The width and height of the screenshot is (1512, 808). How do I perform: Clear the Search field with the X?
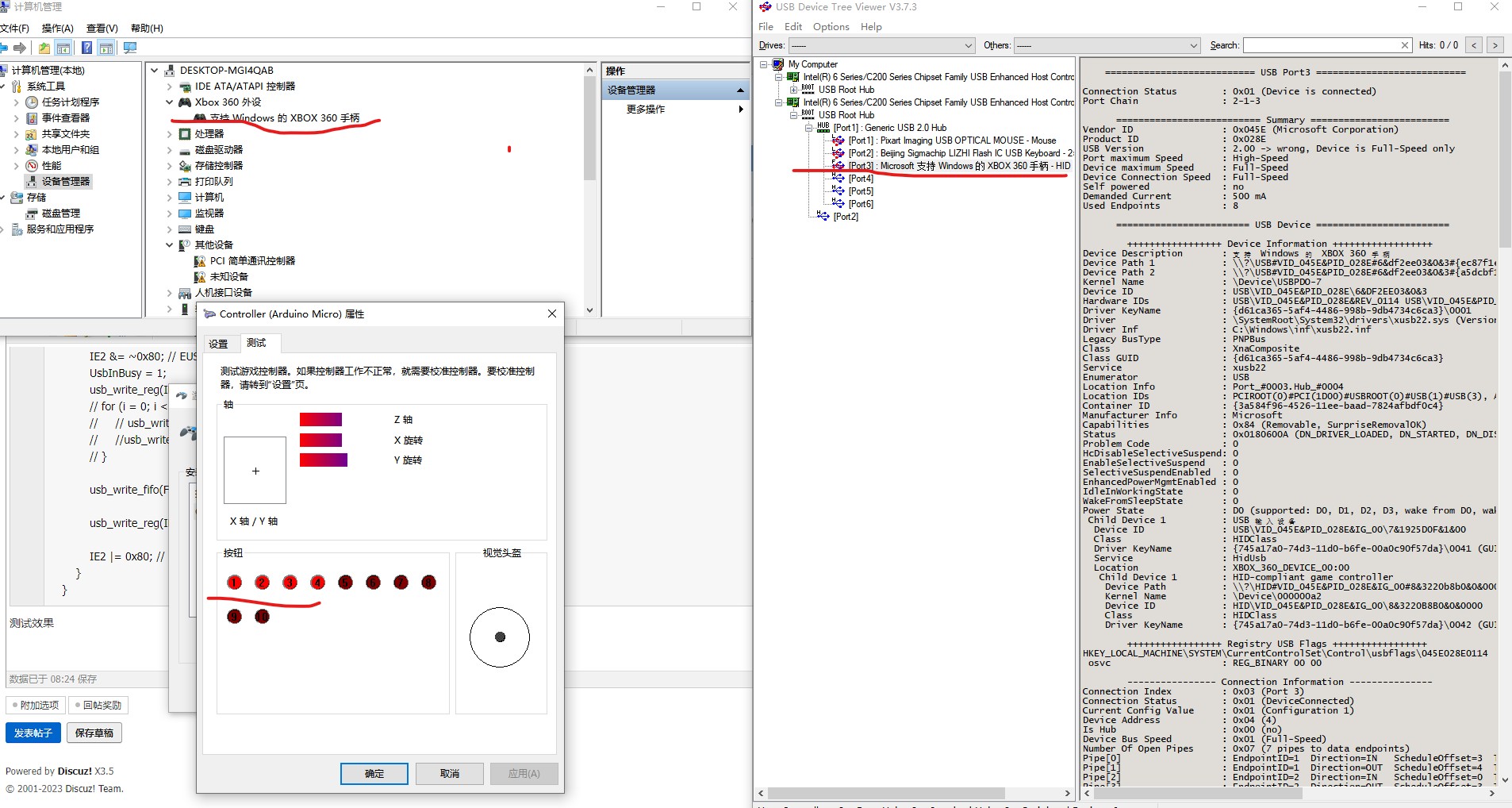[1405, 45]
